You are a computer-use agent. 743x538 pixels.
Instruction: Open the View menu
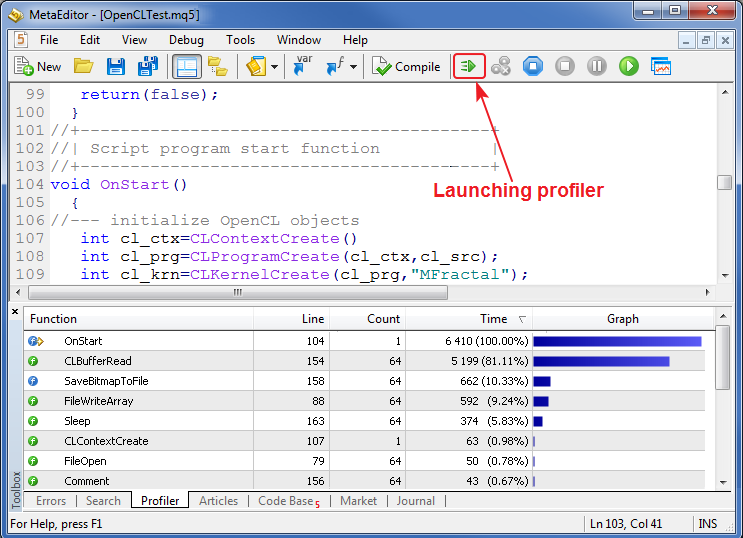coord(134,40)
